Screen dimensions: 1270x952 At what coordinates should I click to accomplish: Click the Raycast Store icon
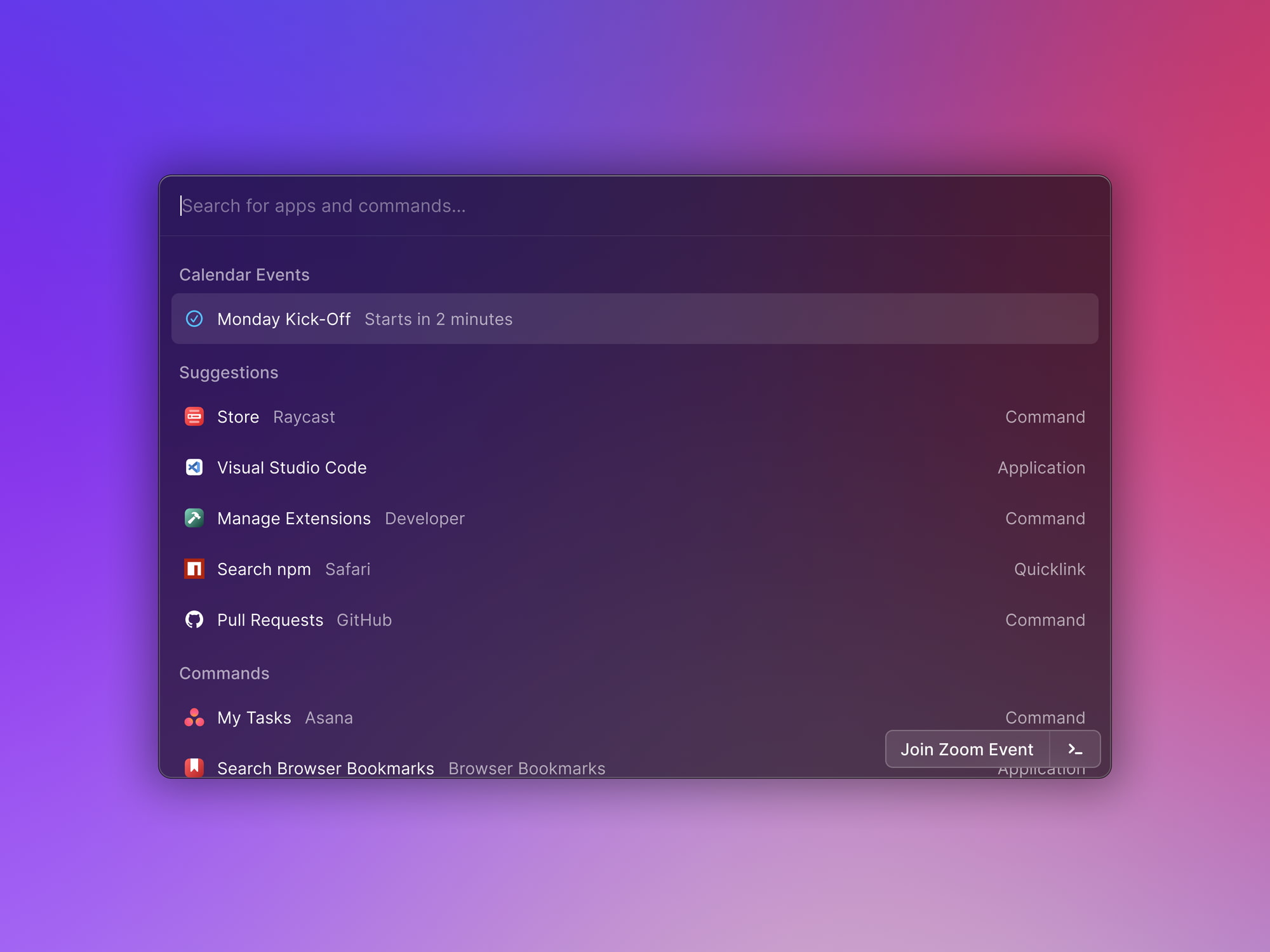coord(194,416)
